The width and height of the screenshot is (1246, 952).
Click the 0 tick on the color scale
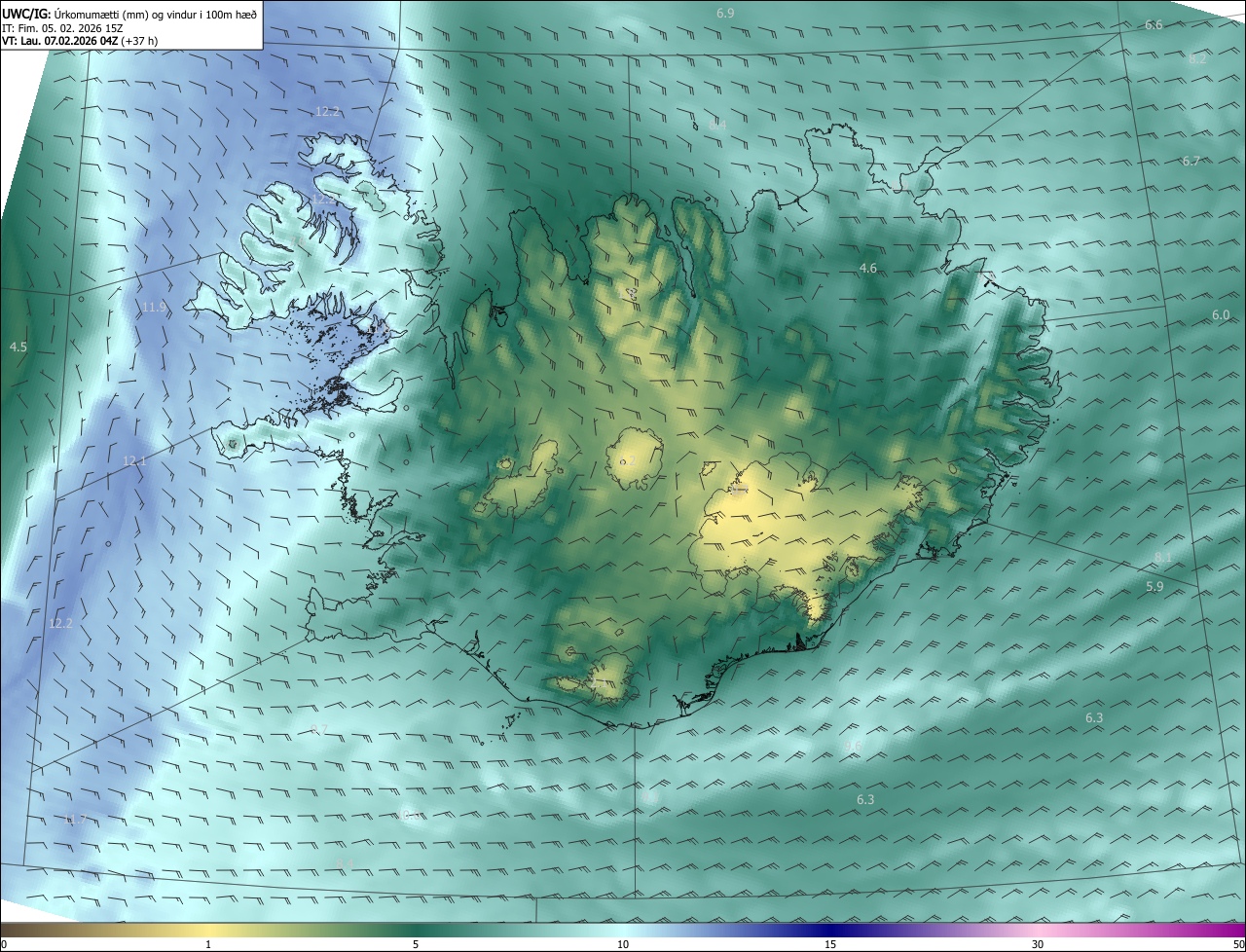[x=4, y=944]
